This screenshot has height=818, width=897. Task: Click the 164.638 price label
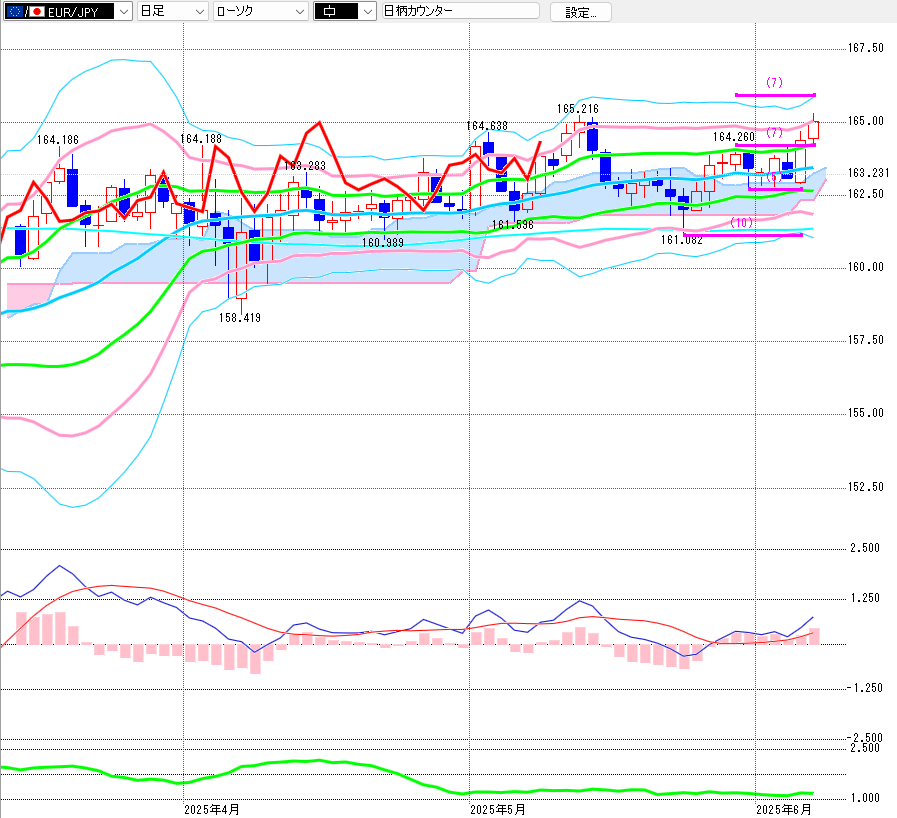pos(487,125)
